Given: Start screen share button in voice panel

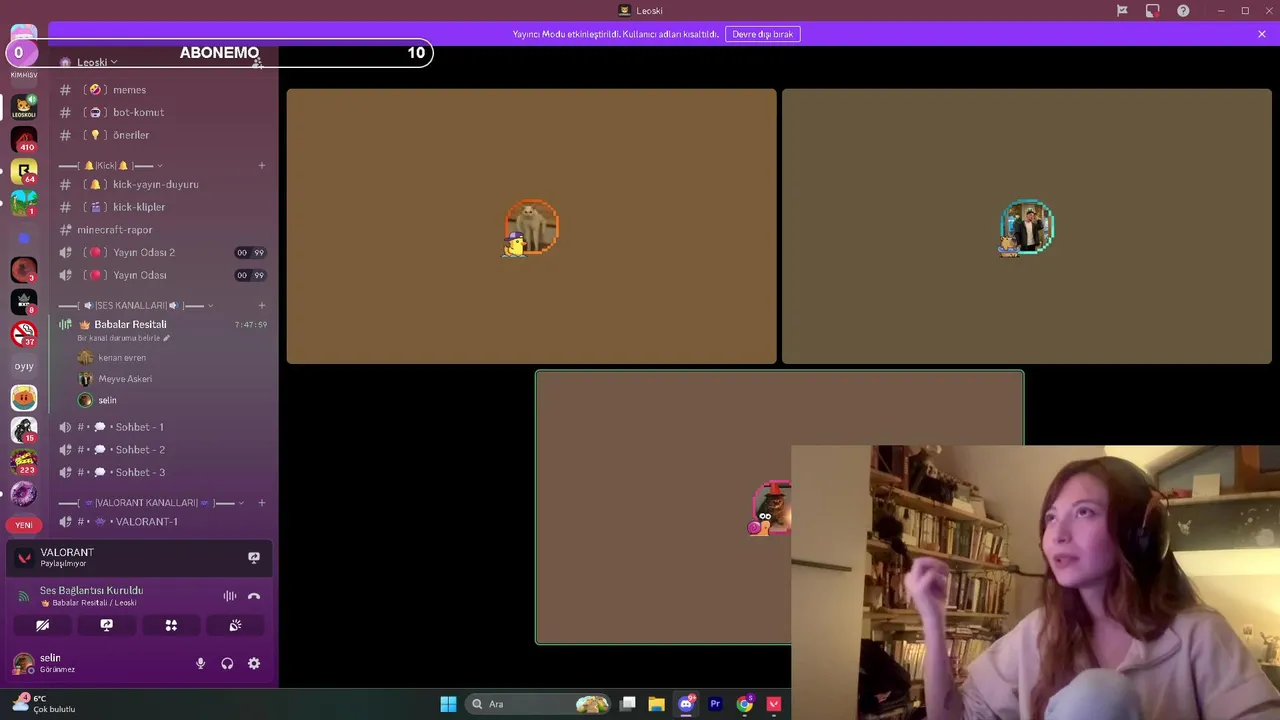Looking at the screenshot, I should (107, 625).
